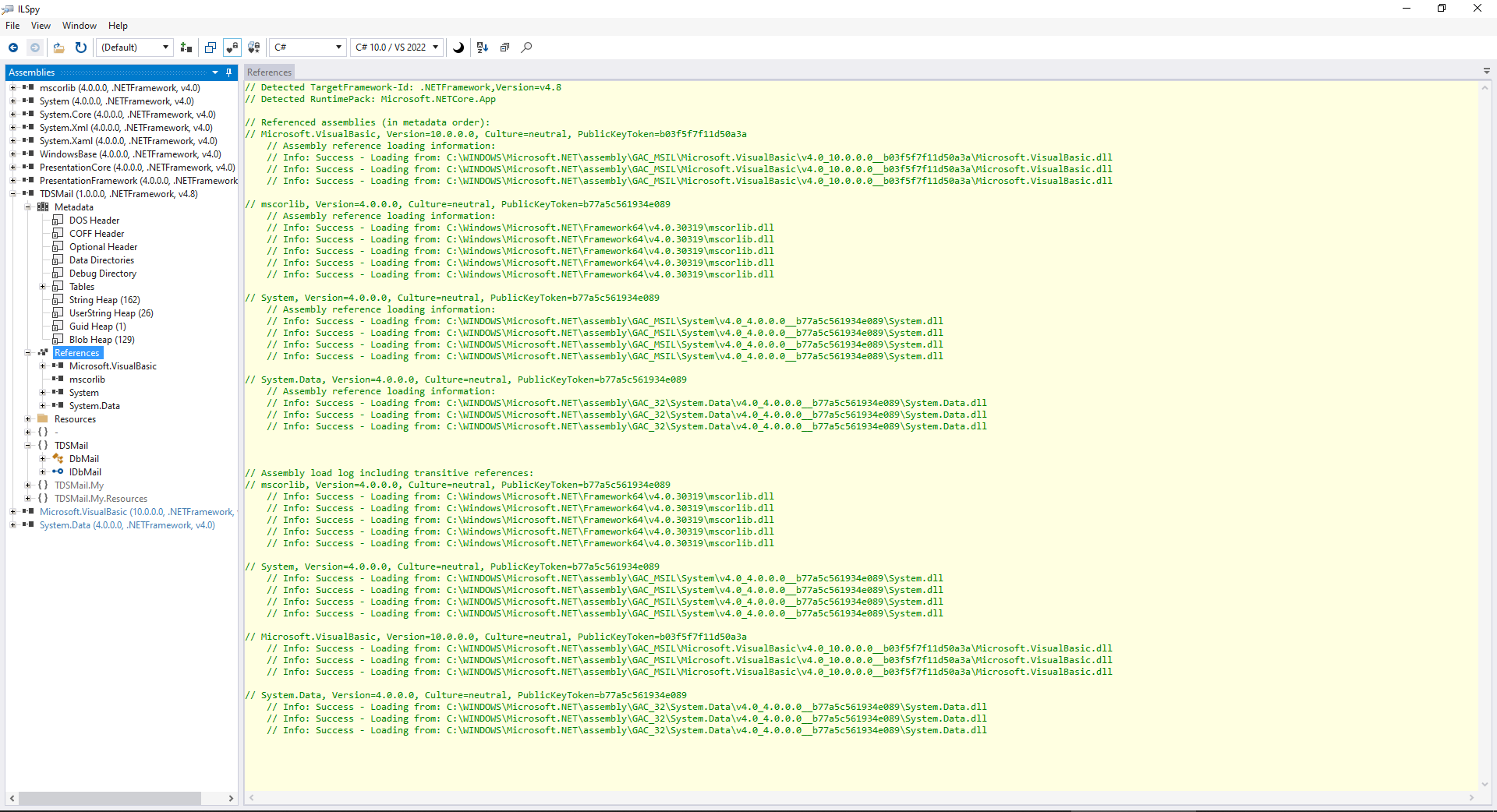The width and height of the screenshot is (1497, 812).
Task: Select the System.Data (4.0.0.0) assembly row
Action: click(x=127, y=525)
